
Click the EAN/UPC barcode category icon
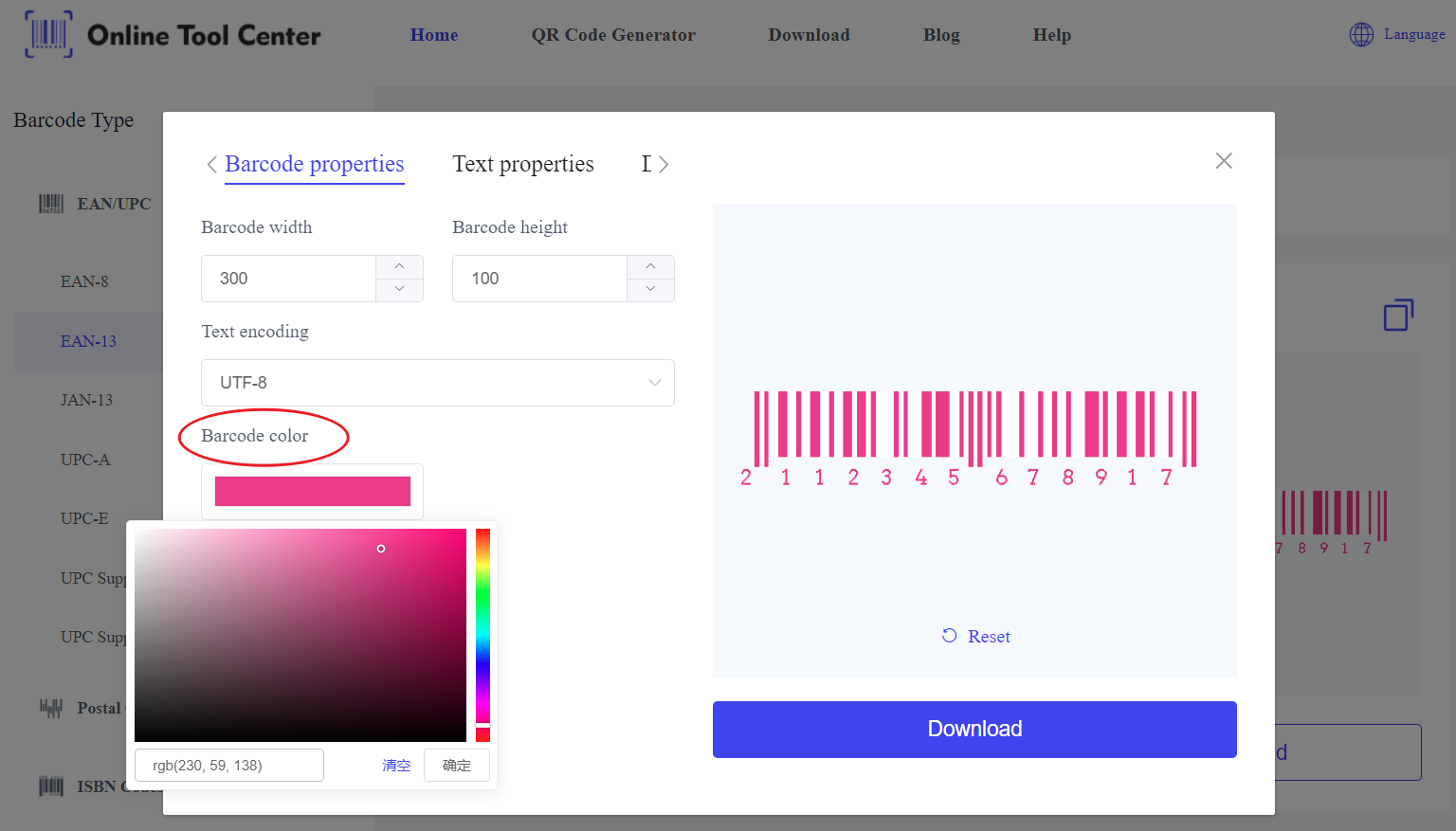tap(51, 204)
